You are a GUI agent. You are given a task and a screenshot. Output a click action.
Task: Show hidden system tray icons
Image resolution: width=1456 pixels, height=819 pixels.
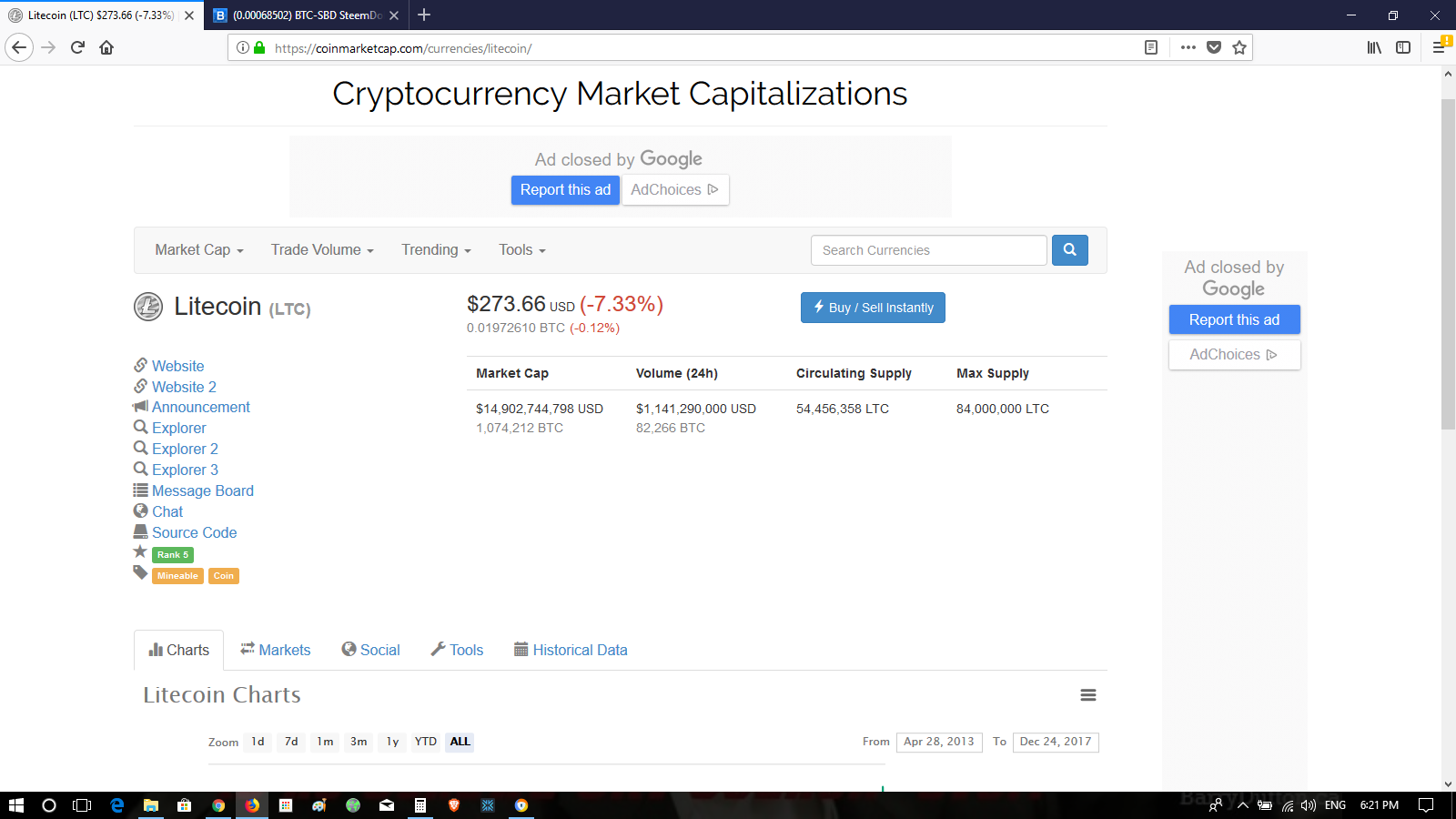click(x=1242, y=805)
